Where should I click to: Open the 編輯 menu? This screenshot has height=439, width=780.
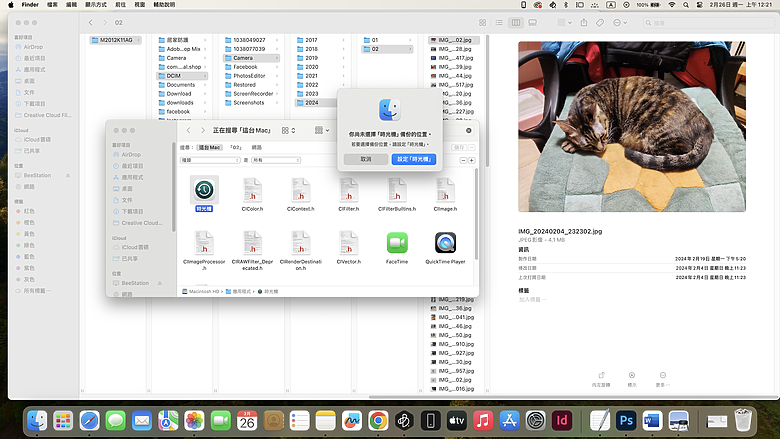pos(72,4)
